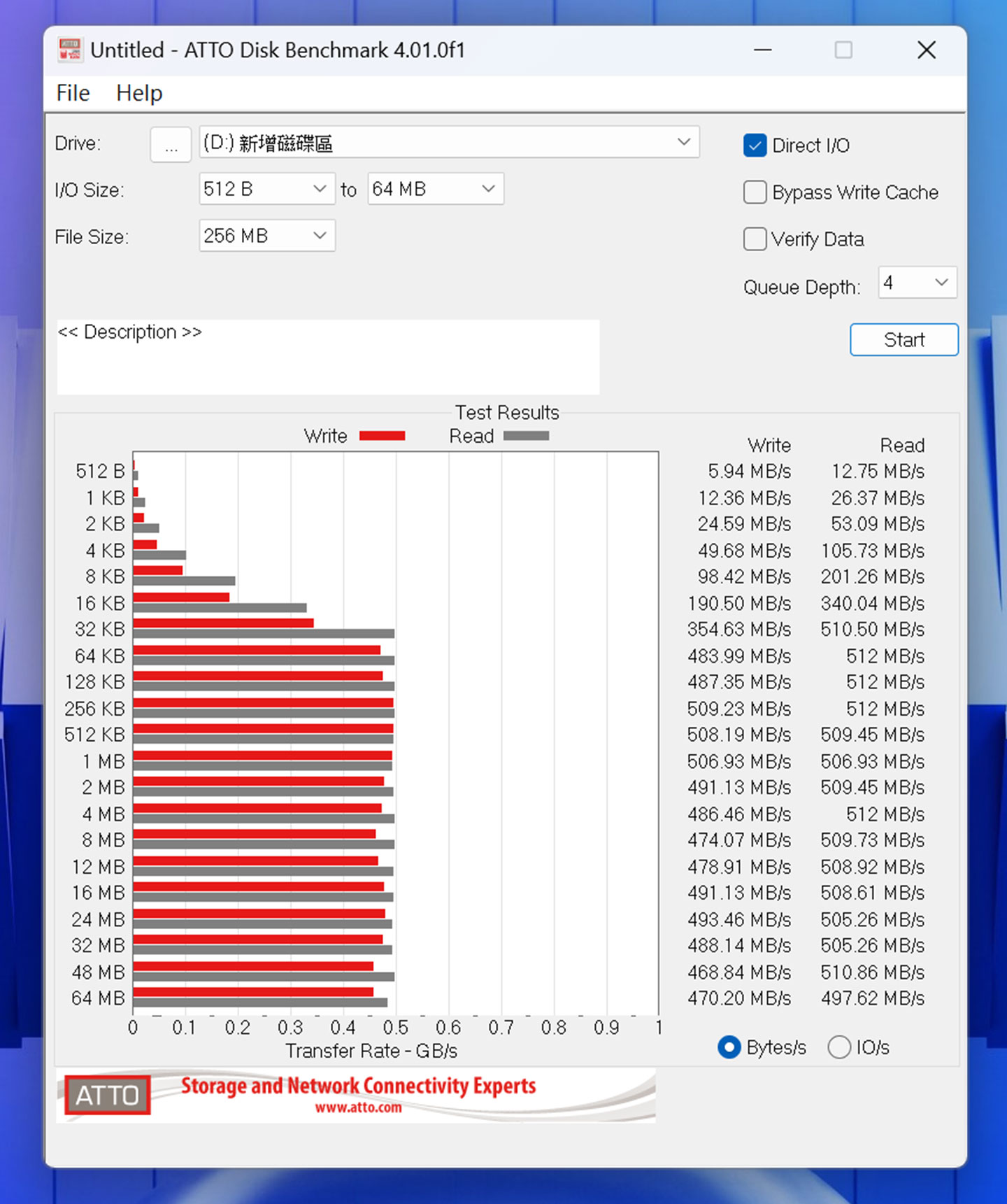Viewport: 1007px width, 1204px height.
Task: Click the 512 B write value 5.94 MB/s
Action: (x=749, y=472)
